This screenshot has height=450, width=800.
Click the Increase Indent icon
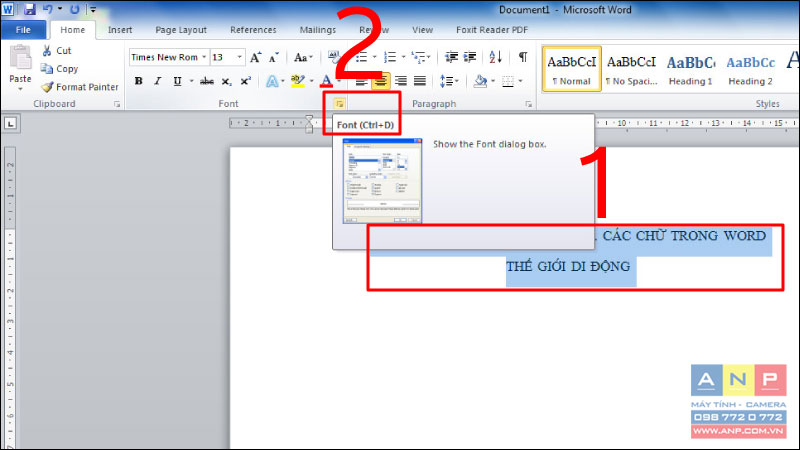pyautogui.click(x=469, y=57)
